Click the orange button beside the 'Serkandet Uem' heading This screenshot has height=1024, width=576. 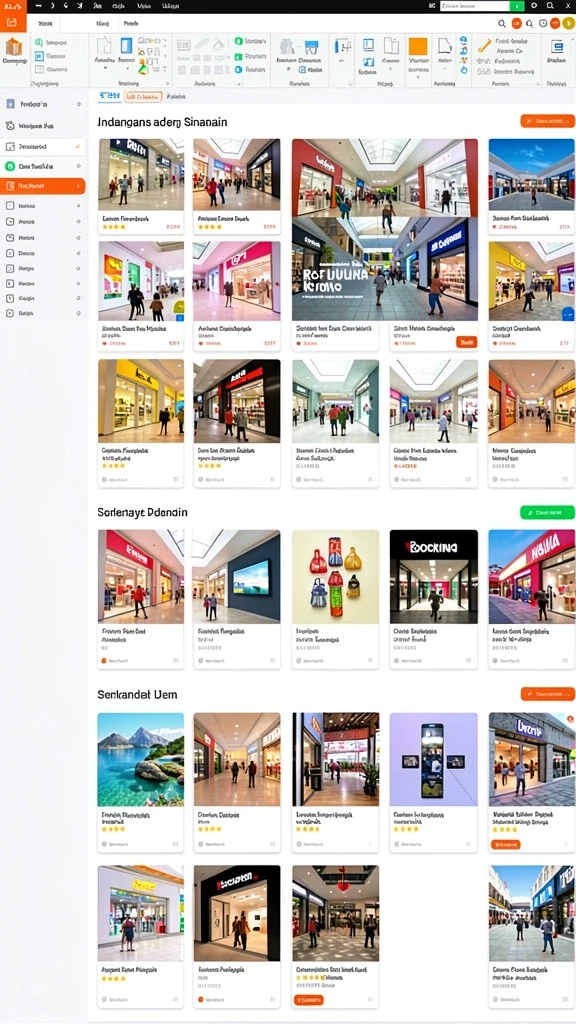tap(547, 694)
